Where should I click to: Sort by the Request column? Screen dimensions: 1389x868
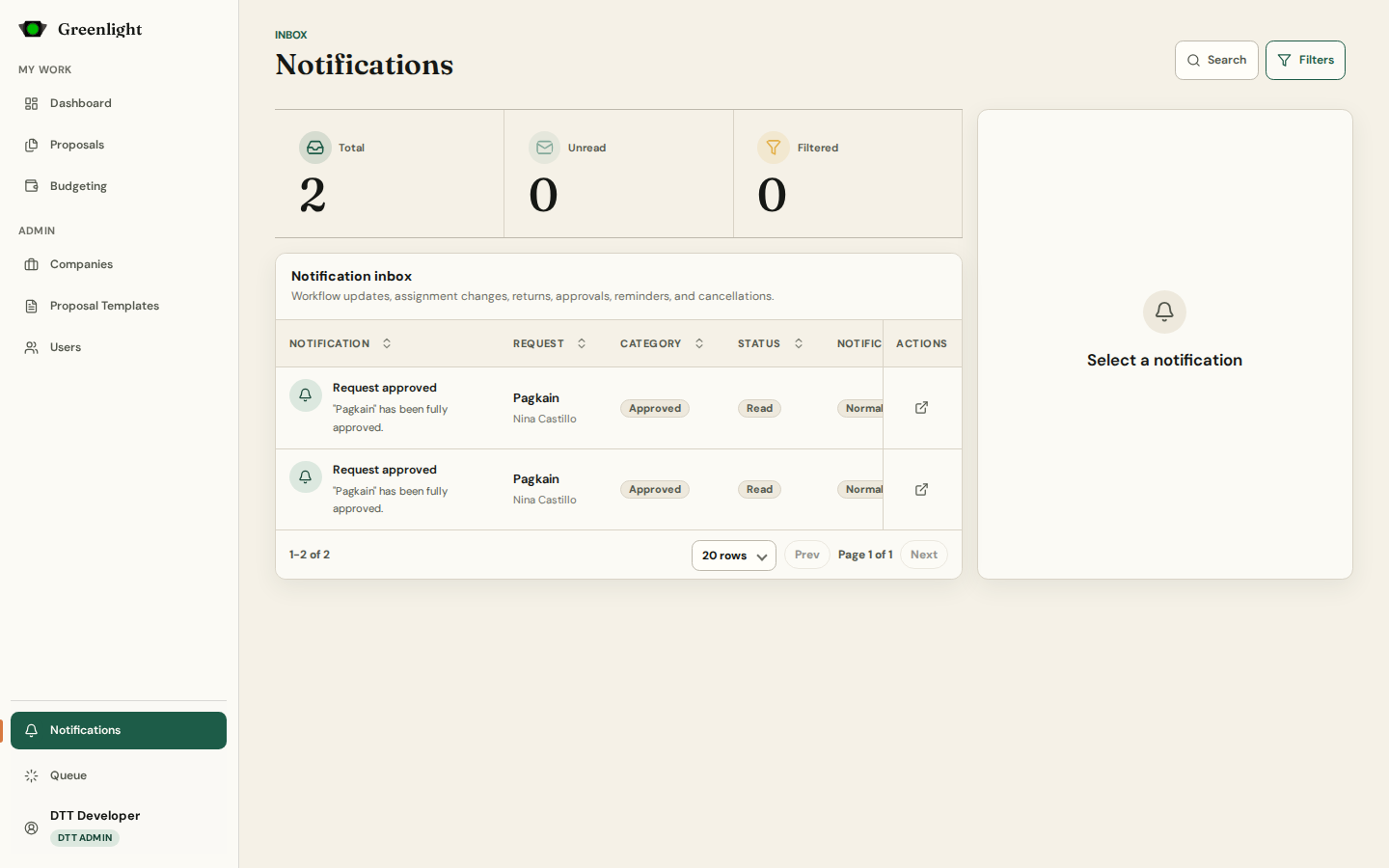(550, 343)
